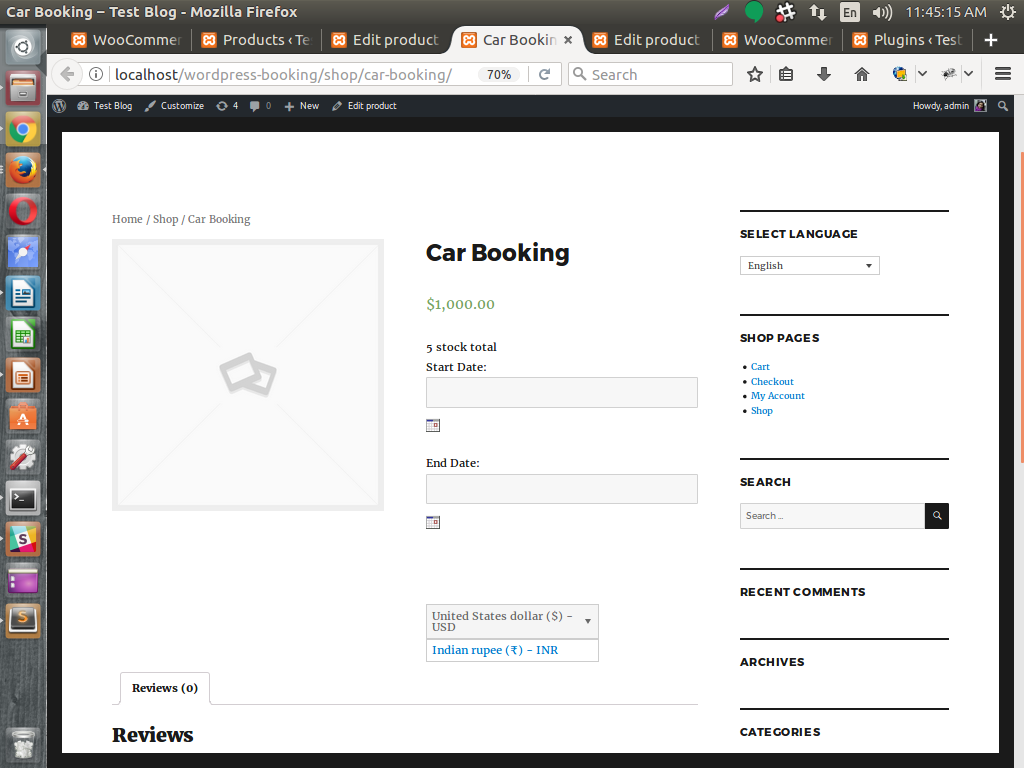Click the Firefox home icon
Screen dimensions: 1024x768
click(x=862, y=74)
